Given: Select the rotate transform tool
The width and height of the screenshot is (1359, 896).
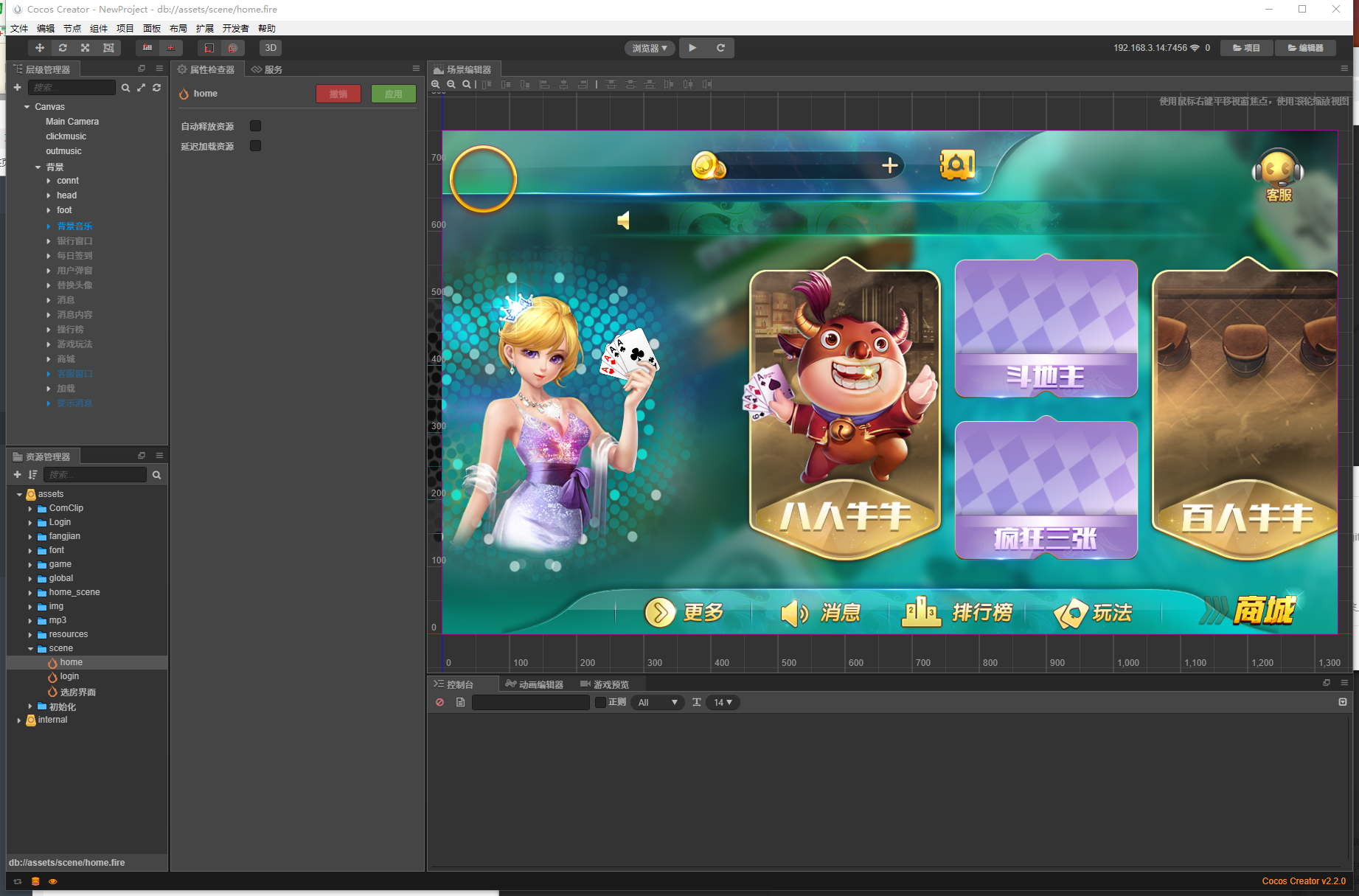Looking at the screenshot, I should coord(63,48).
